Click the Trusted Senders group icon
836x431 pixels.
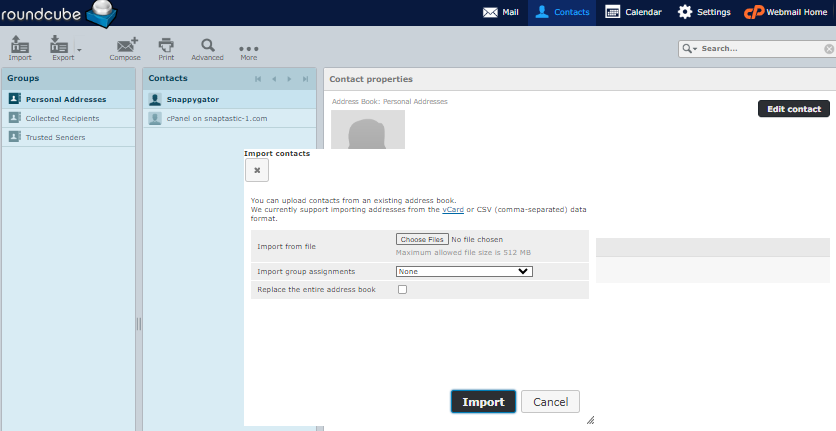click(x=15, y=137)
